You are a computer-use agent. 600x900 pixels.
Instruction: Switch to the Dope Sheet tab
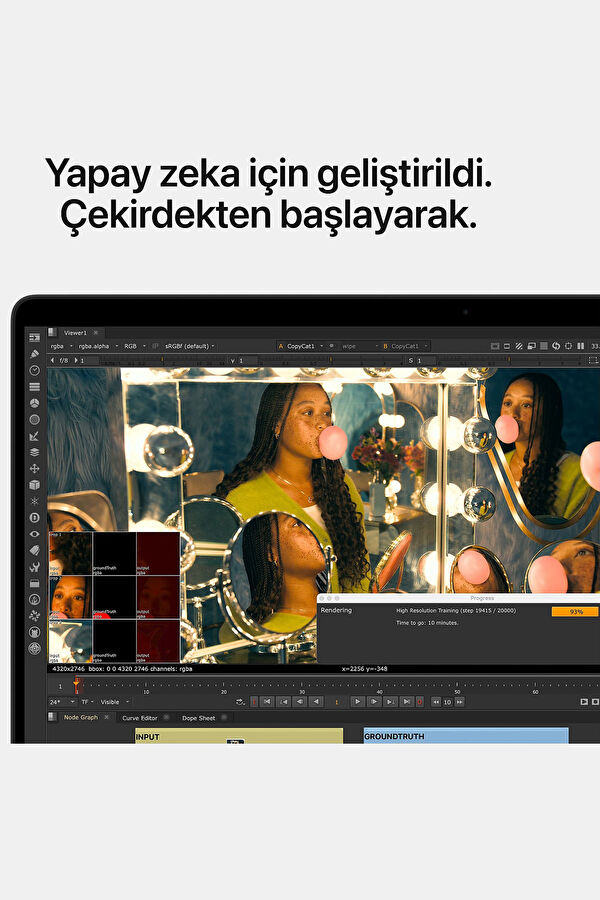click(198, 718)
